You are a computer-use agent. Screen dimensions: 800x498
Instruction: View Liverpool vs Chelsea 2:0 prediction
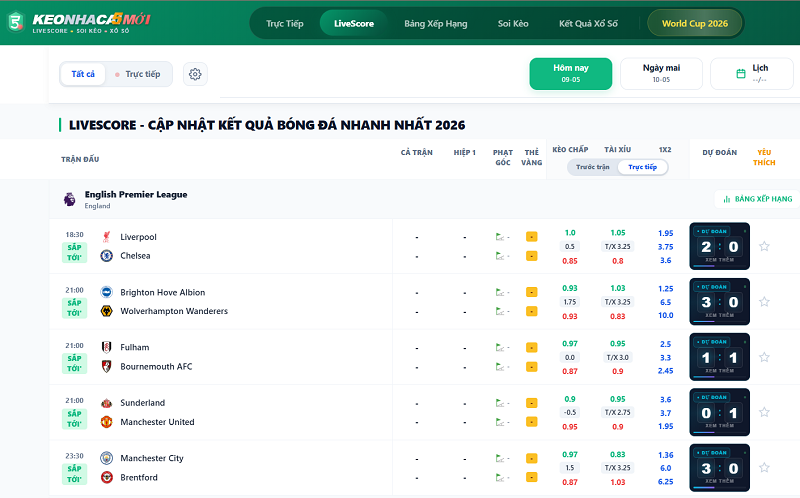(x=719, y=246)
